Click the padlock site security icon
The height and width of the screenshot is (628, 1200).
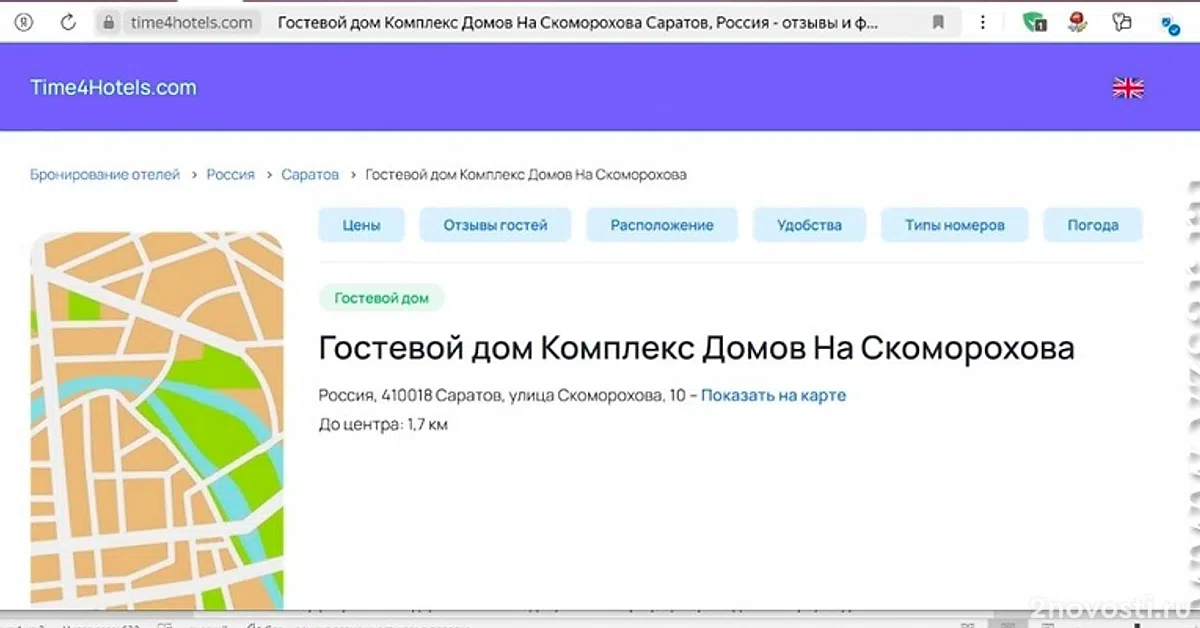pos(109,22)
